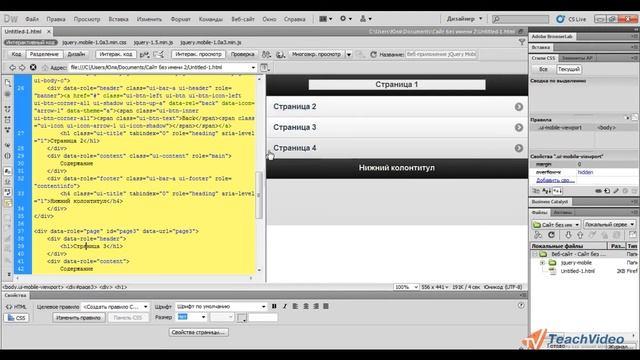Open the Вставка menu
Viewport: 640px width, 360px height.
coord(118,19)
